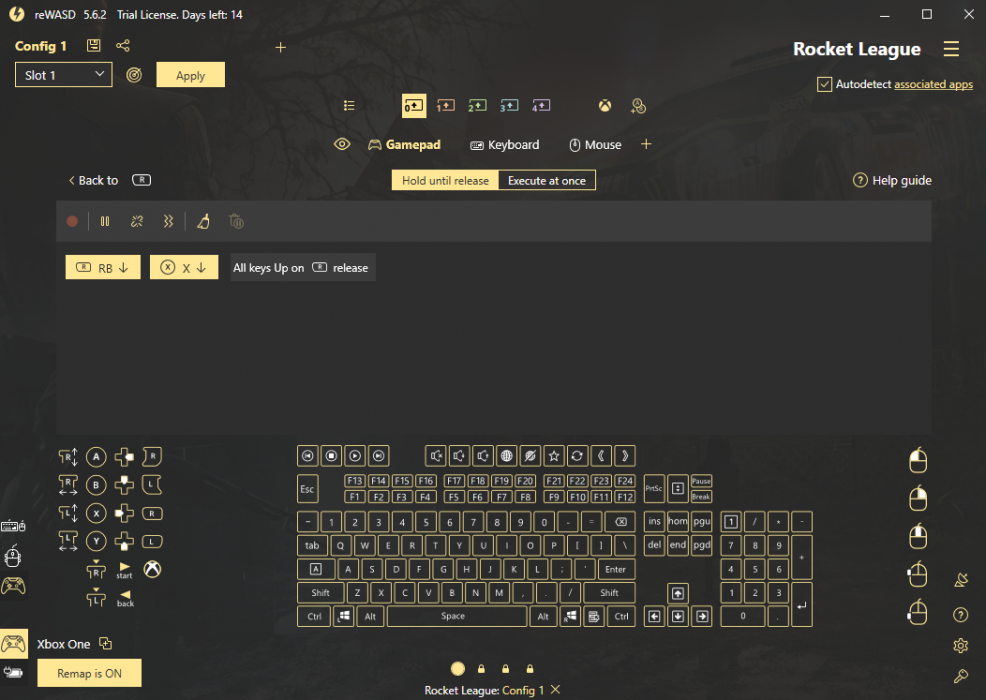Select the active slot circle indicator
This screenshot has width=986, height=700.
(458, 669)
